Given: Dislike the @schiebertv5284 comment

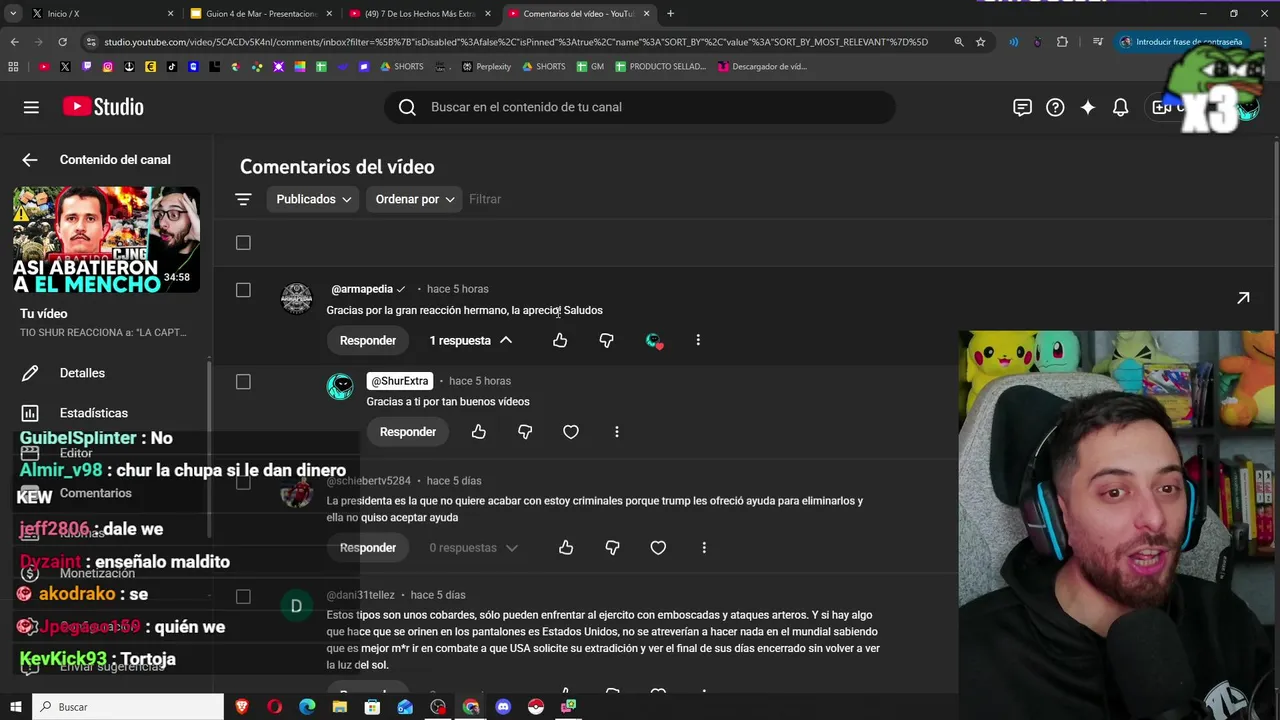Looking at the screenshot, I should point(612,548).
